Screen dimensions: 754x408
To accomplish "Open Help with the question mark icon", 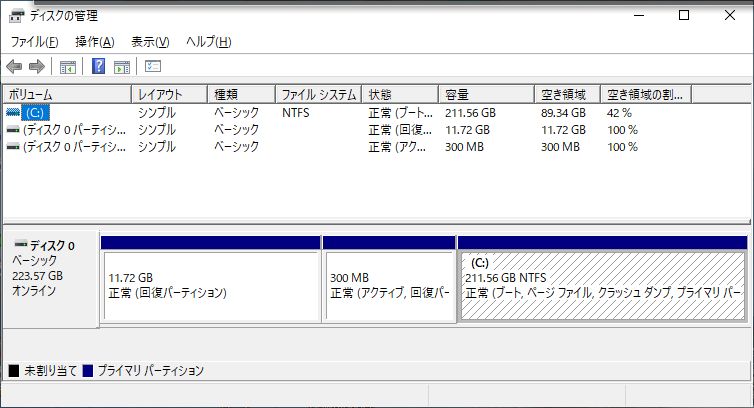I will pos(98,66).
